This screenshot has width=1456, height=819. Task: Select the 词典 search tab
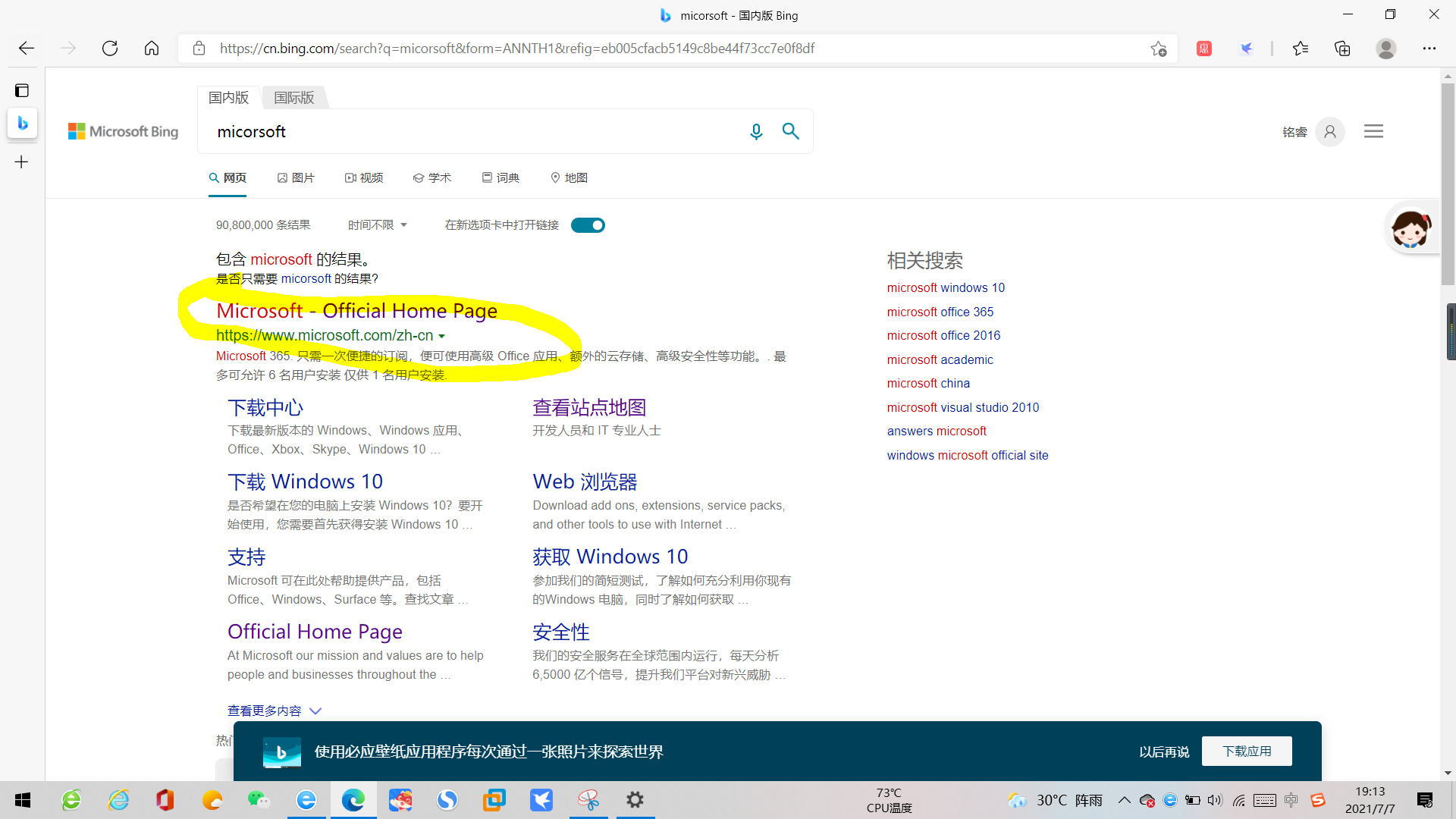point(500,177)
